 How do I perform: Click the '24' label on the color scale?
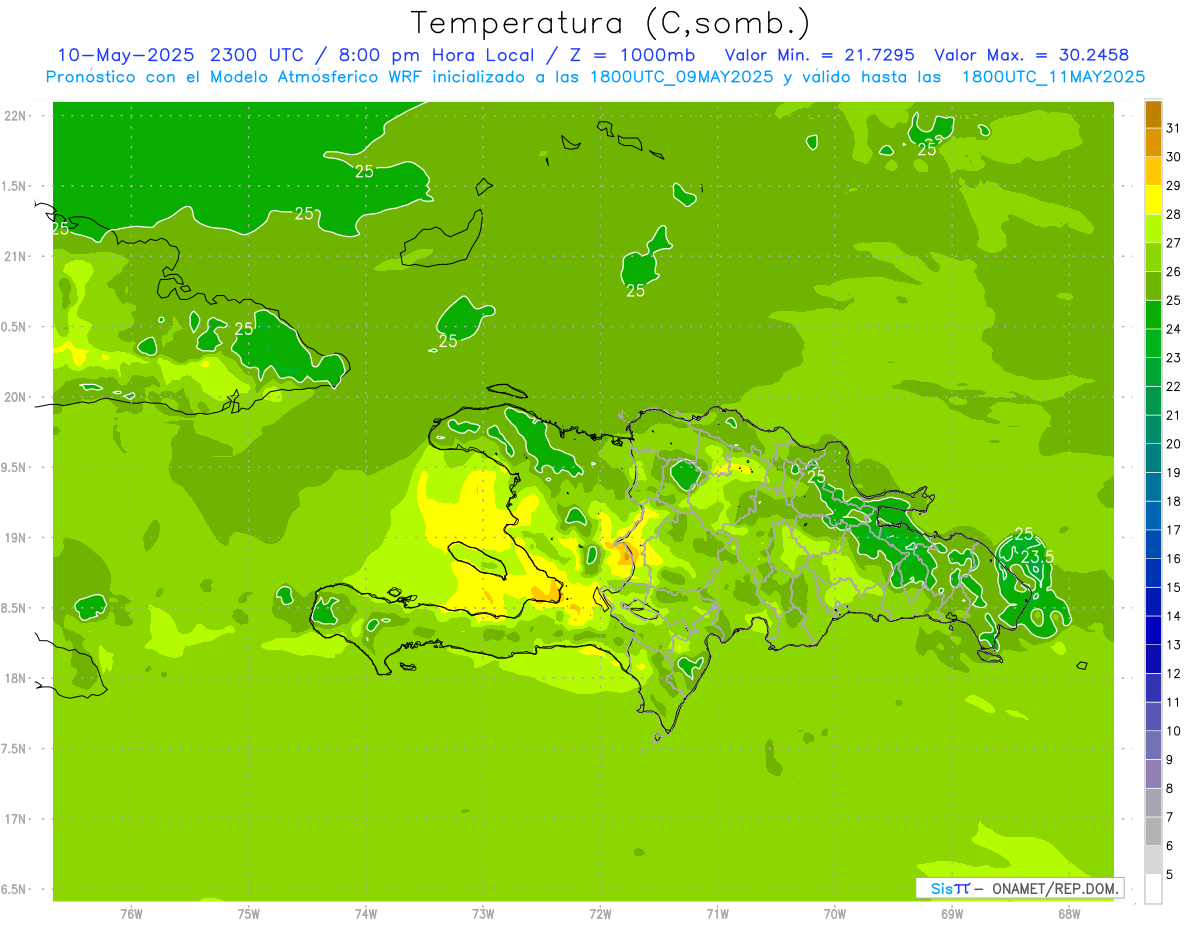(1174, 328)
